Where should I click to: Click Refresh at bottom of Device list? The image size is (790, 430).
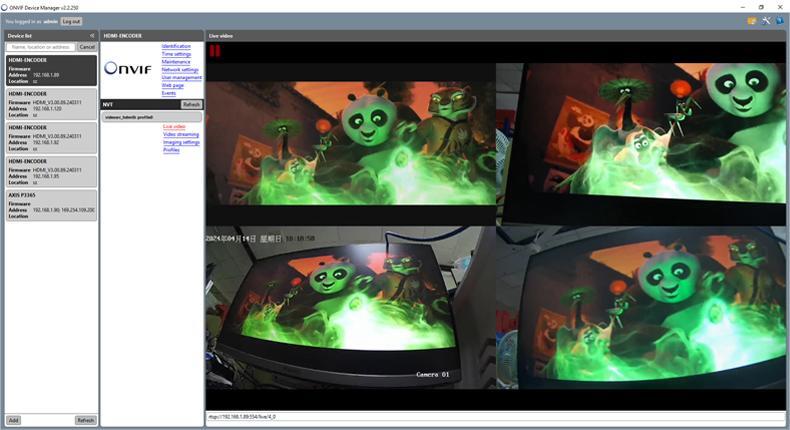click(x=86, y=420)
